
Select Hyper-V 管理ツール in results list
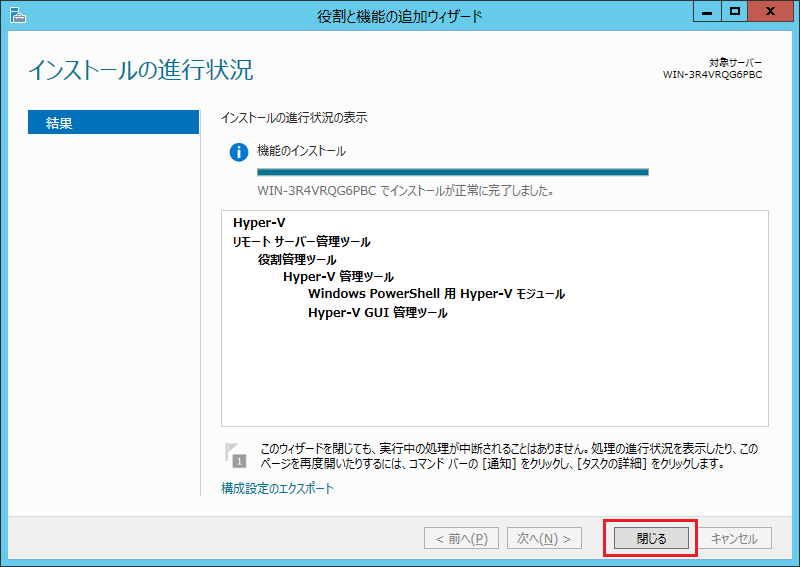tap(338, 277)
